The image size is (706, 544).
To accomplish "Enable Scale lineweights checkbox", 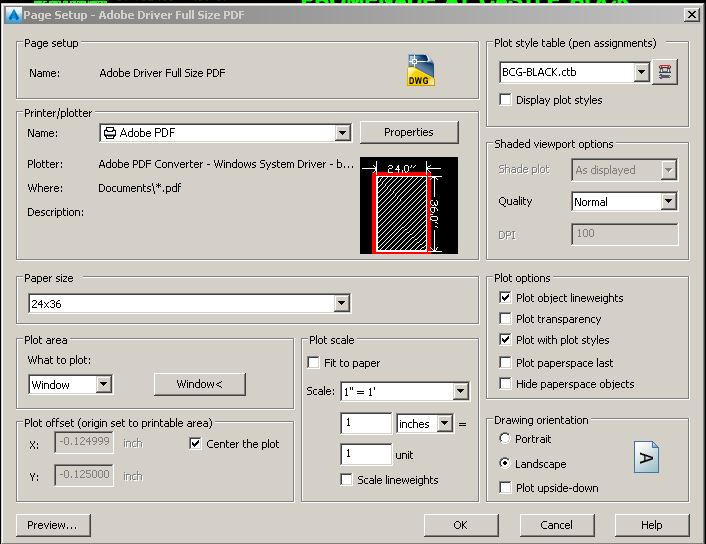I will (346, 480).
